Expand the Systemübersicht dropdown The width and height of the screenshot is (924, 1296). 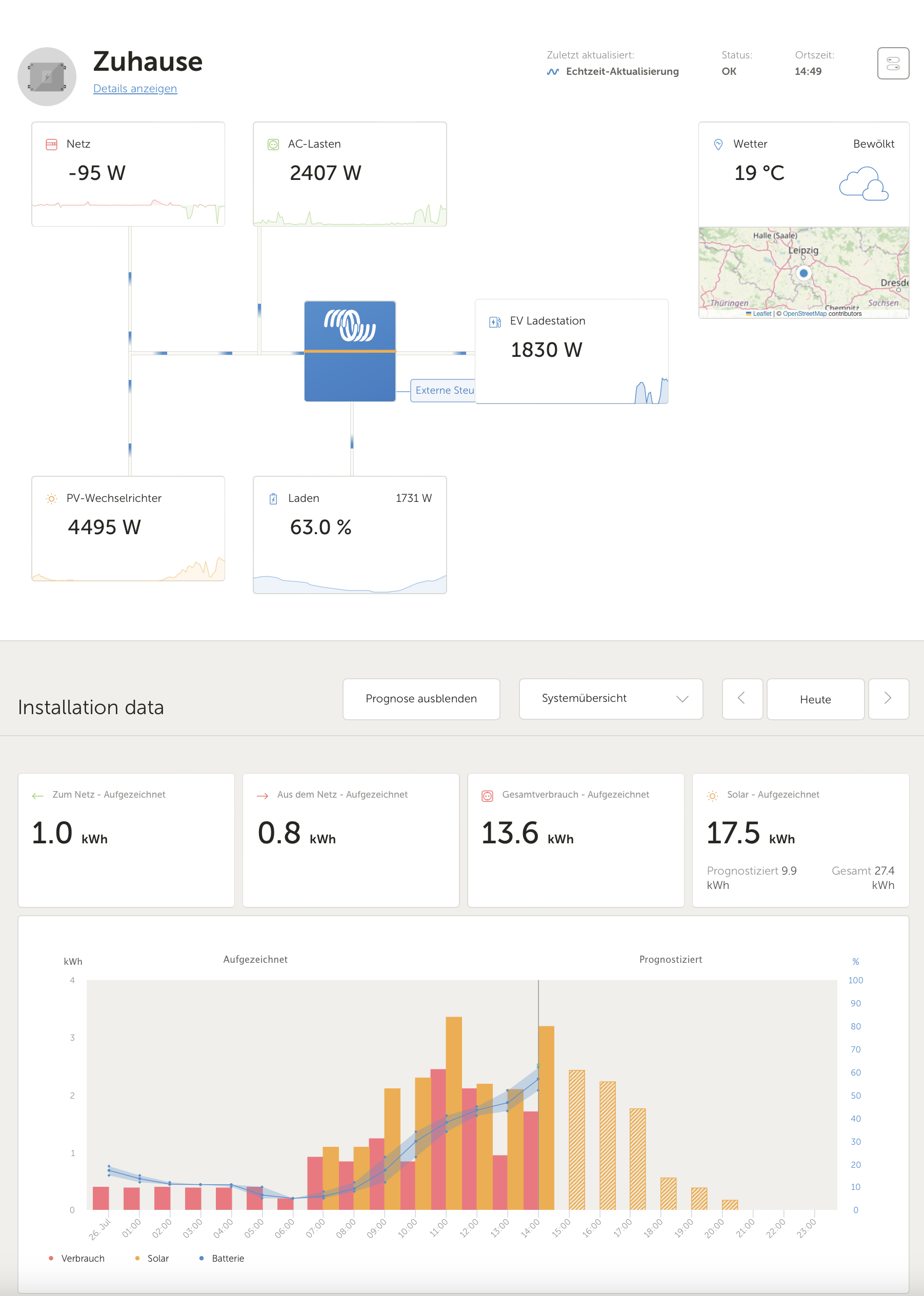point(611,699)
